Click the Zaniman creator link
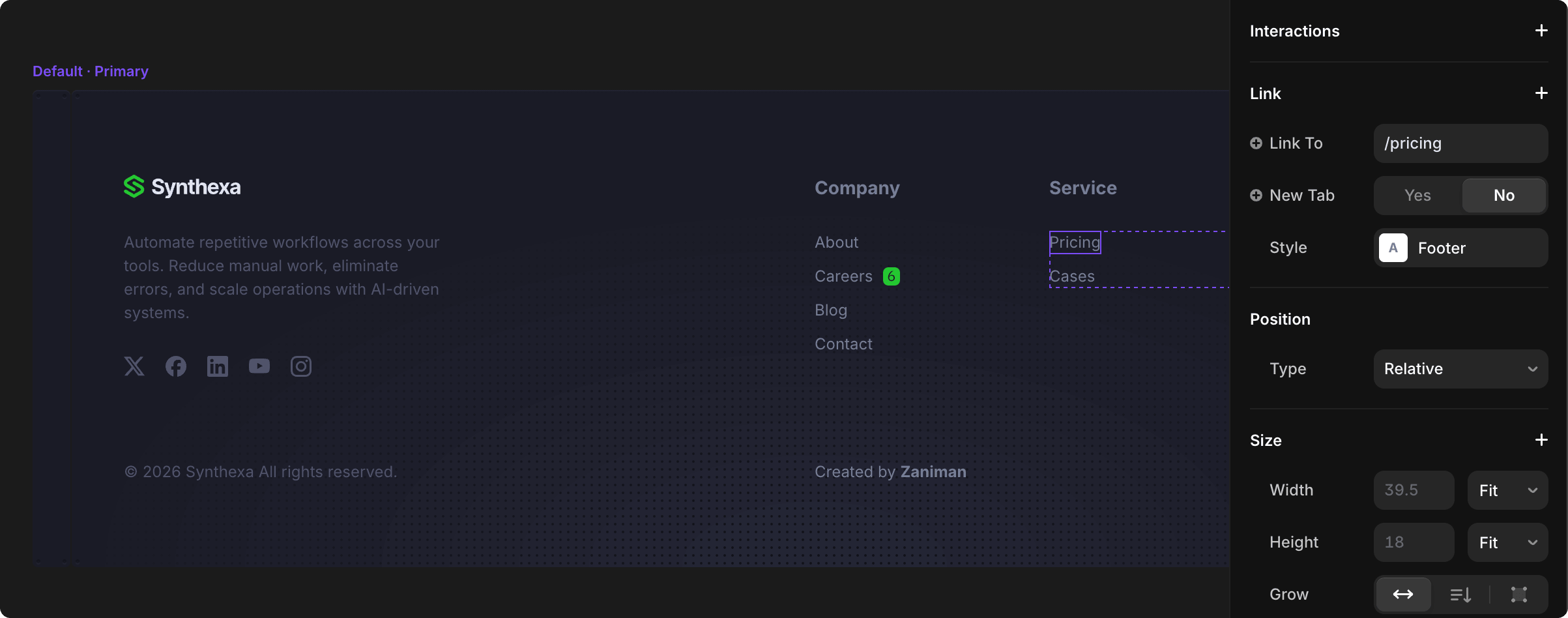 (x=933, y=472)
